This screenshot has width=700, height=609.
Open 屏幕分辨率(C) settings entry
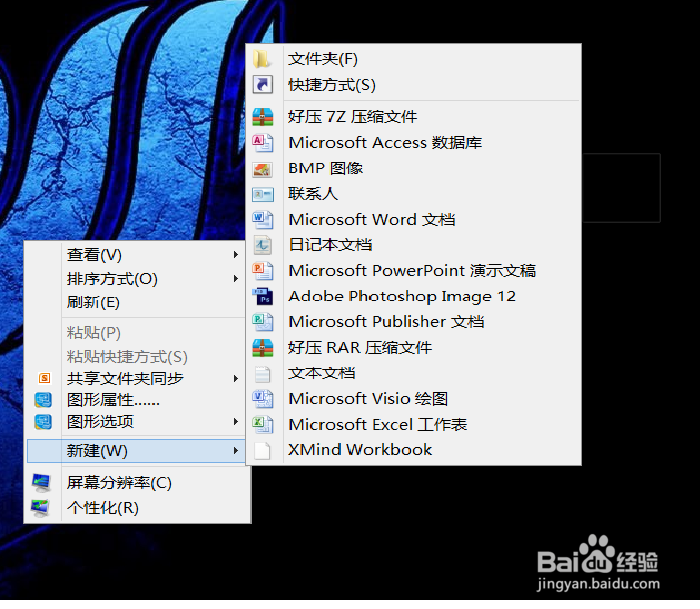tap(138, 483)
